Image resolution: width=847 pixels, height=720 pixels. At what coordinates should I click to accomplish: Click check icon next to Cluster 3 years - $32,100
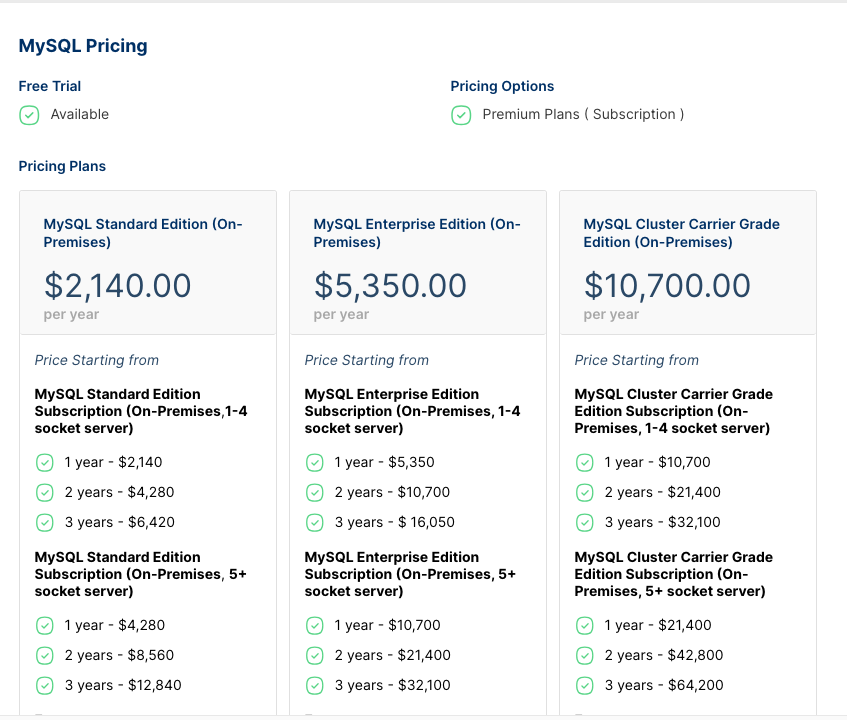tap(584, 523)
